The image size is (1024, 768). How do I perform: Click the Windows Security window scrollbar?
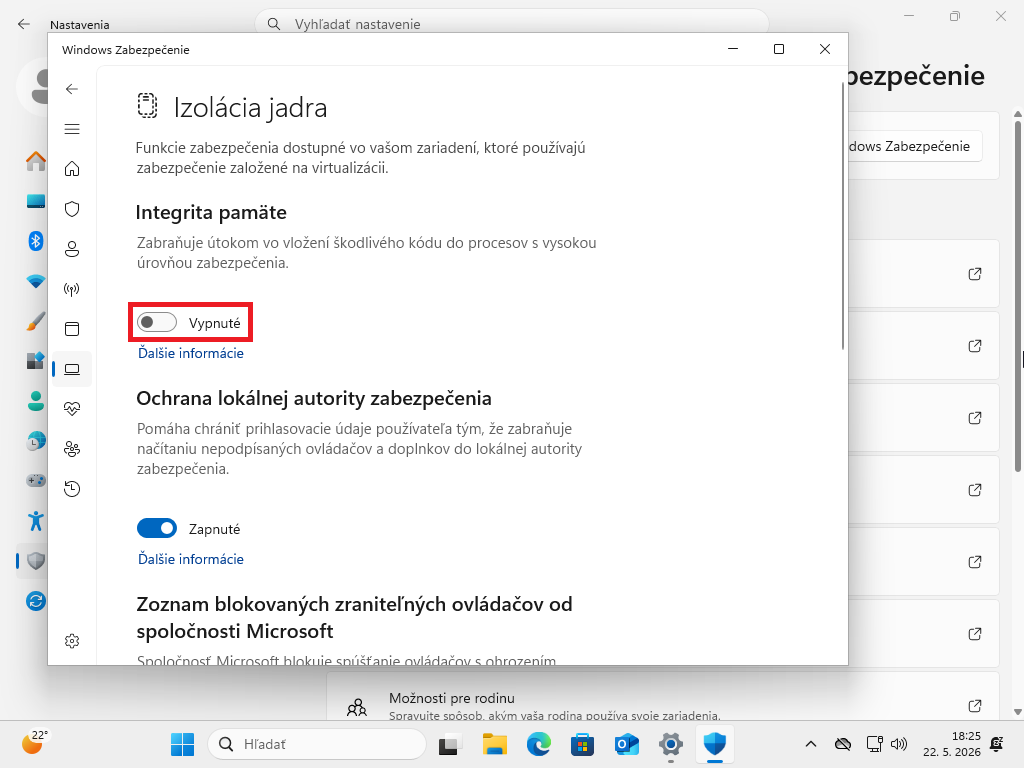tap(842, 216)
